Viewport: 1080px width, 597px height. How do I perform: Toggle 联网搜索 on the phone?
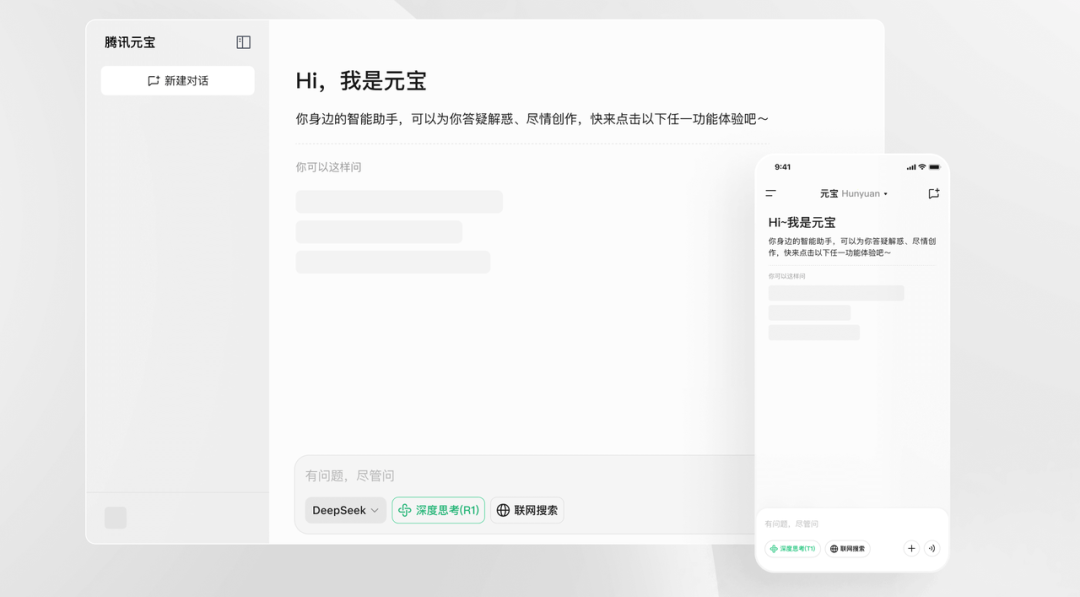pyautogui.click(x=847, y=549)
